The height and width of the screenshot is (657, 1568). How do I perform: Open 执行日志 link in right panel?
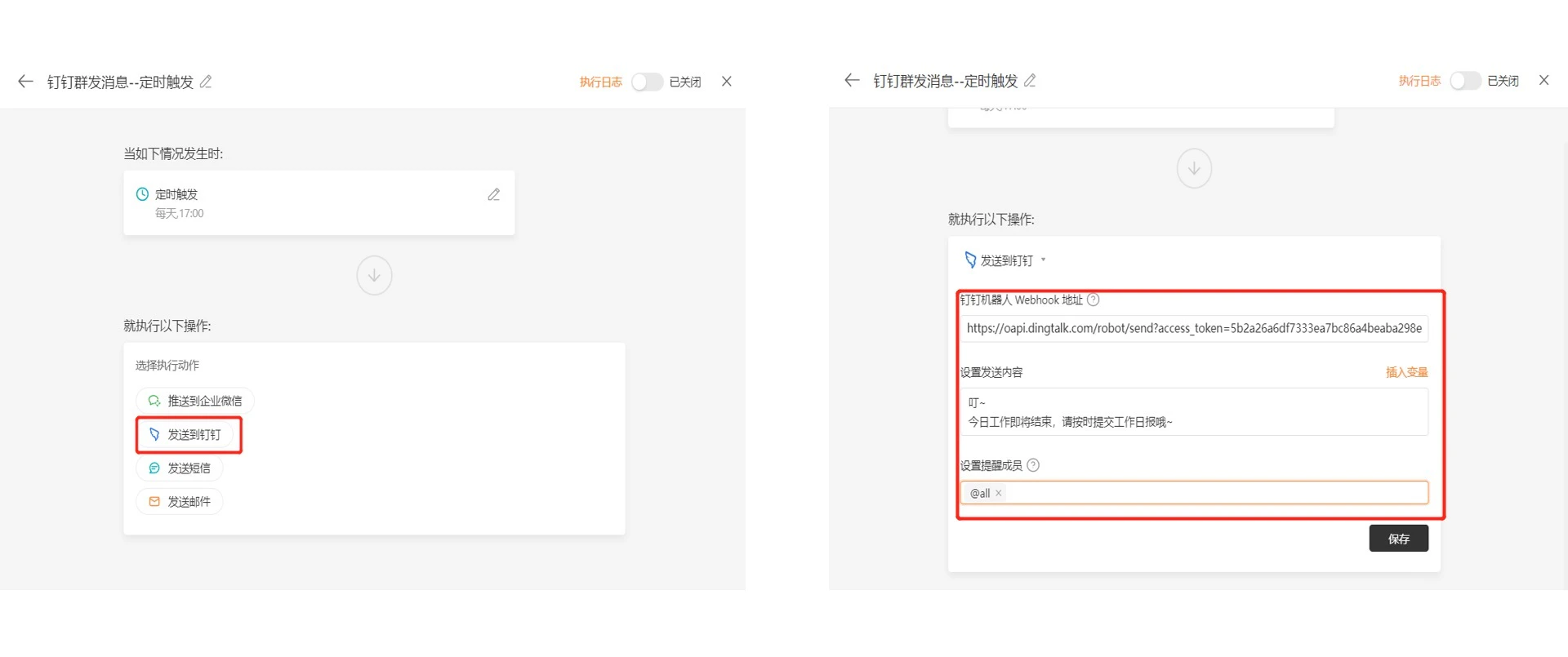1419,81
